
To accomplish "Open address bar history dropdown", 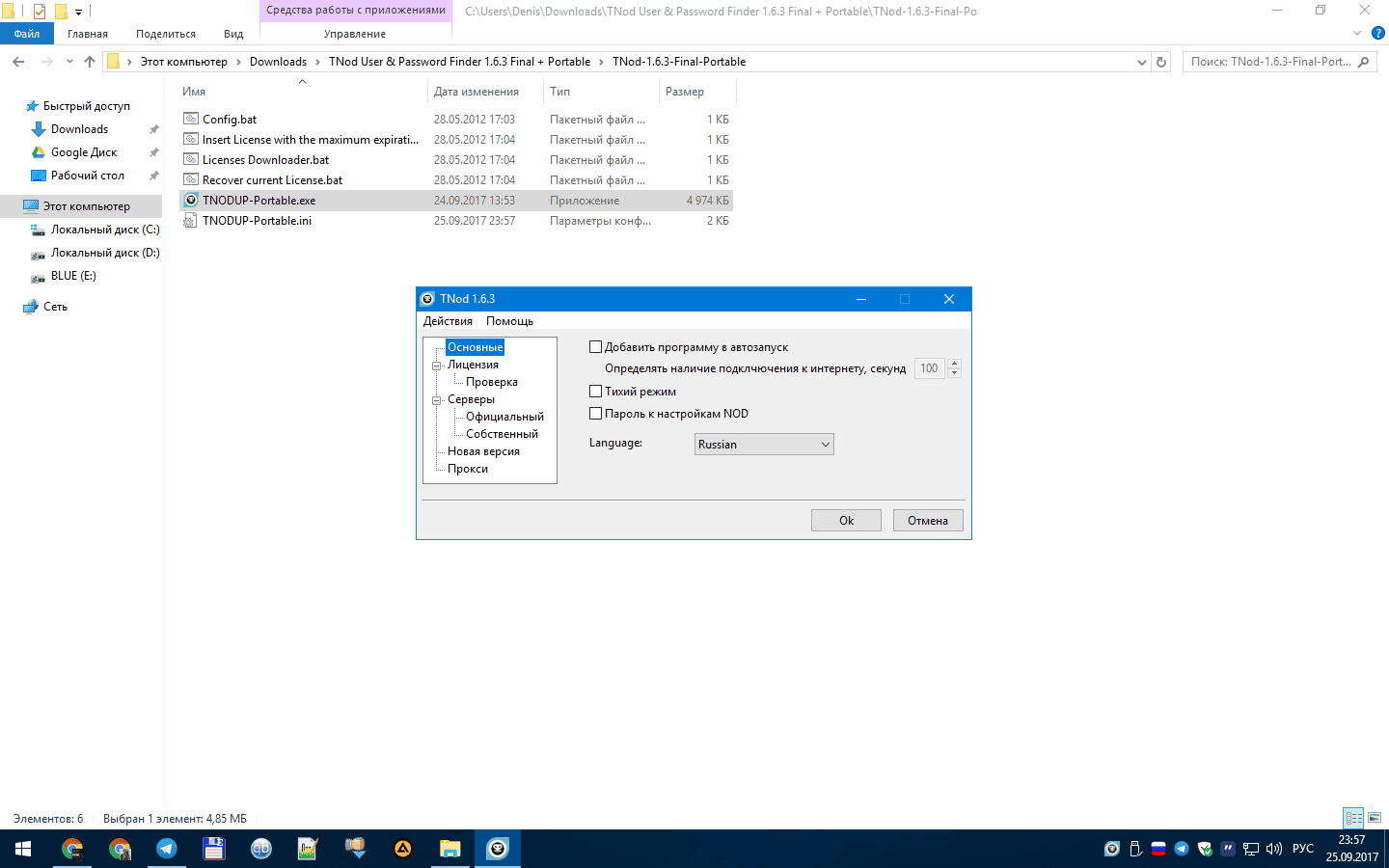I will tap(1142, 62).
